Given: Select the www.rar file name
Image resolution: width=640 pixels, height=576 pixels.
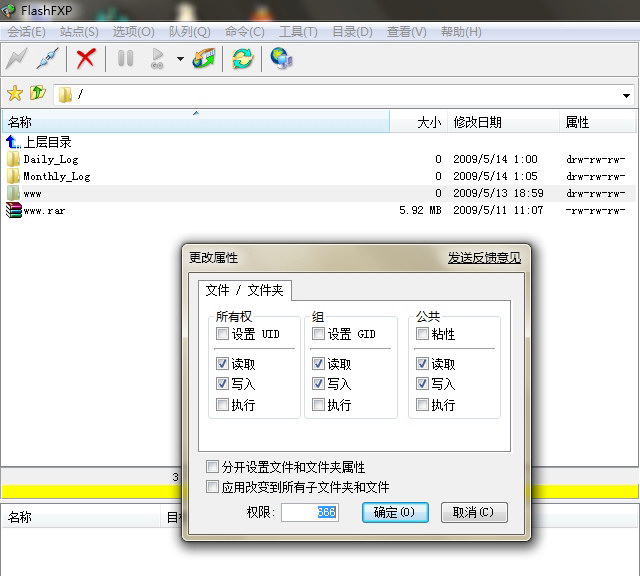Looking at the screenshot, I should click(44, 211).
